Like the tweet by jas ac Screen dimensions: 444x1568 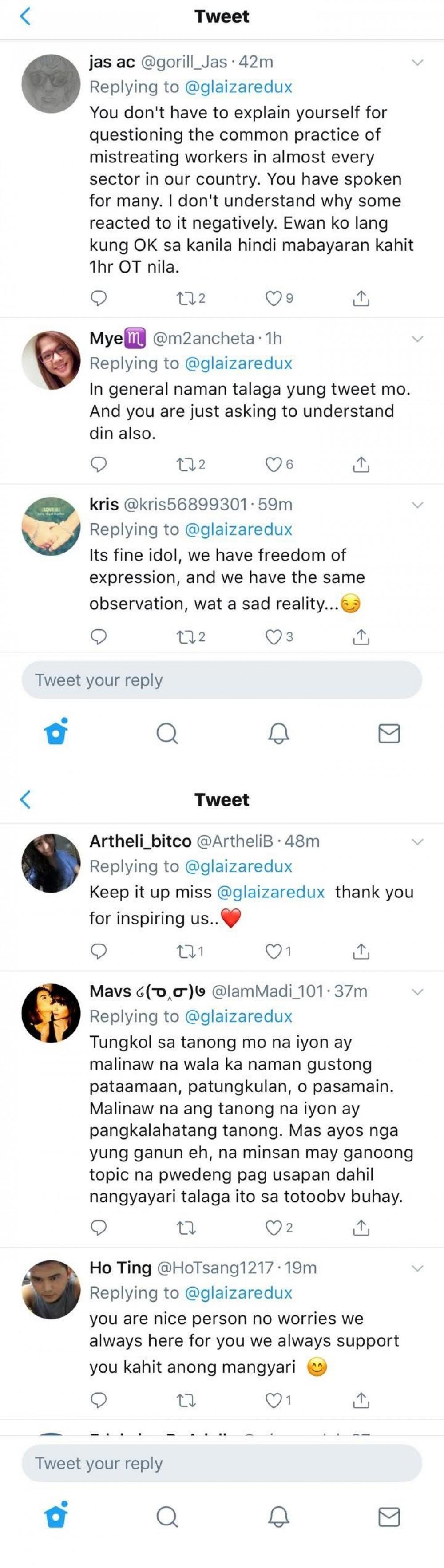(274, 298)
